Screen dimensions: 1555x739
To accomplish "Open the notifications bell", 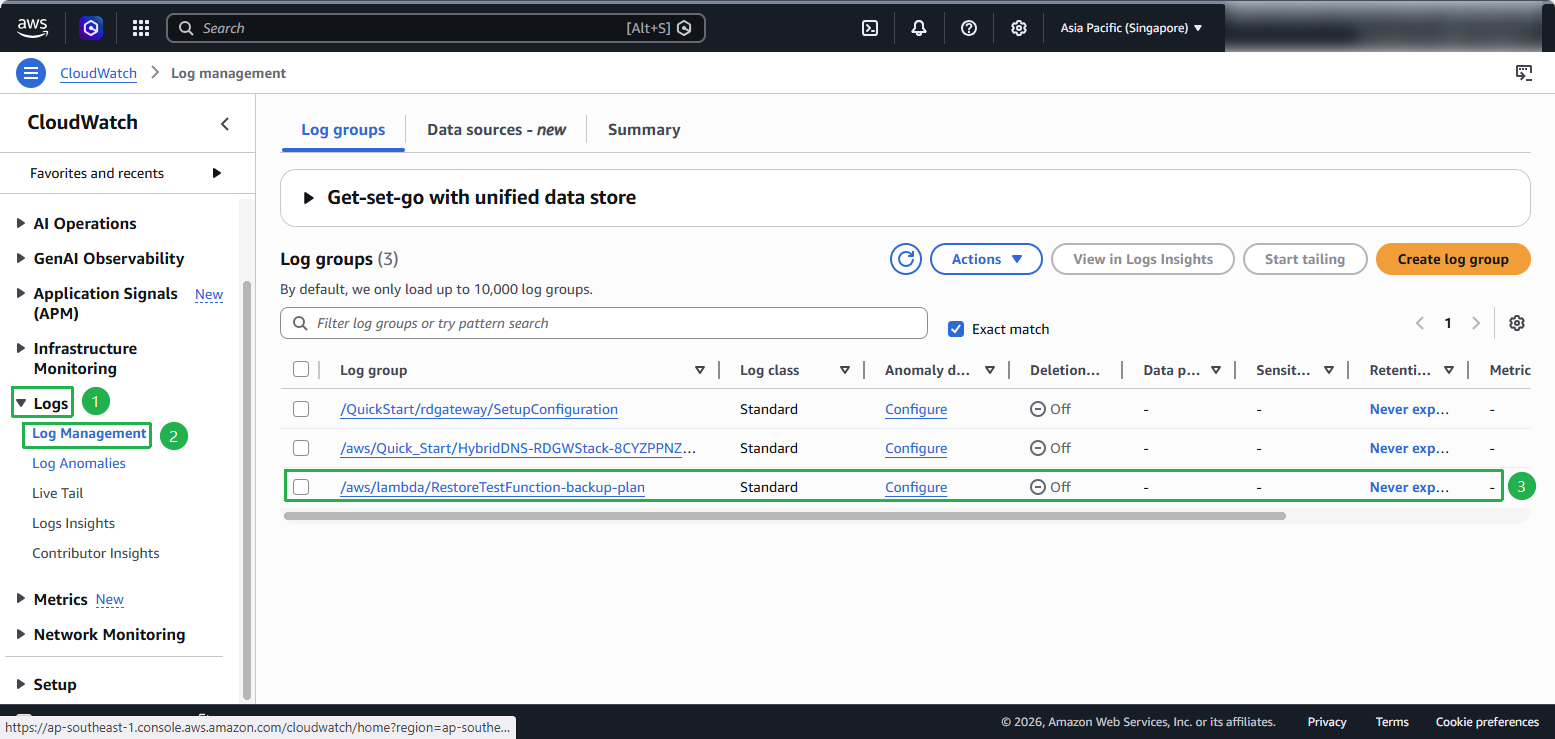I will (x=919, y=28).
